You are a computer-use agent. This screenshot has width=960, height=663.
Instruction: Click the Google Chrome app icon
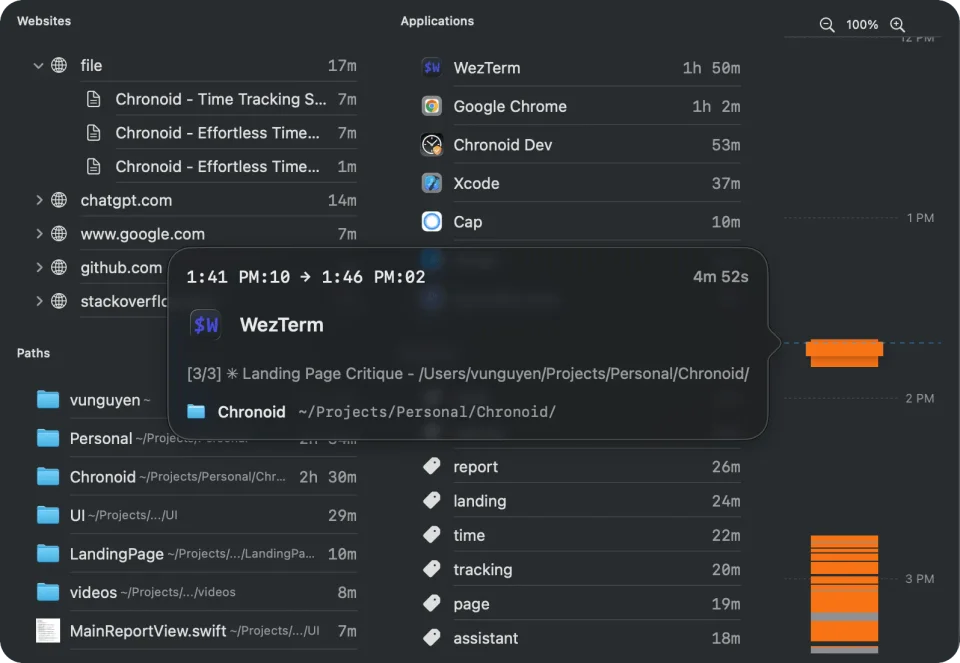click(432, 106)
